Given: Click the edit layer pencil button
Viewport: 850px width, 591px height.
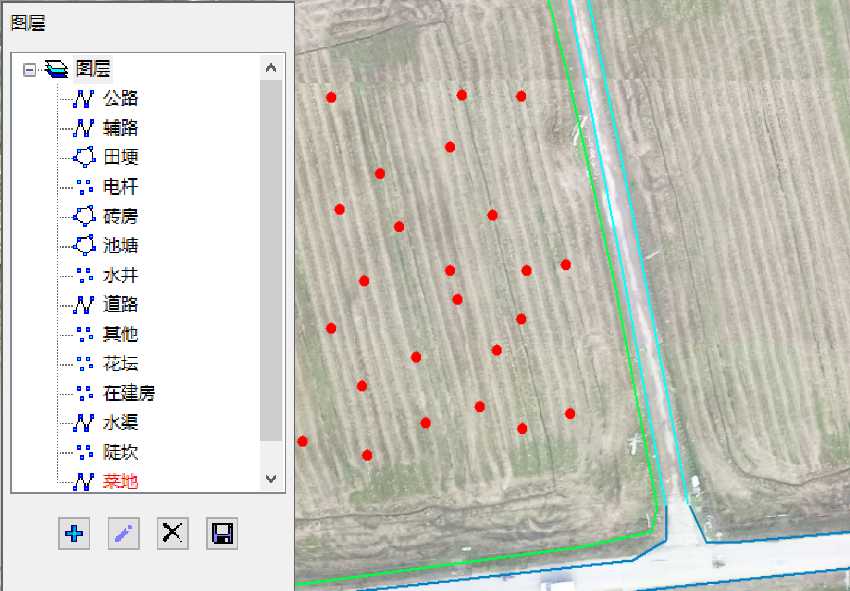Looking at the screenshot, I should 123,533.
